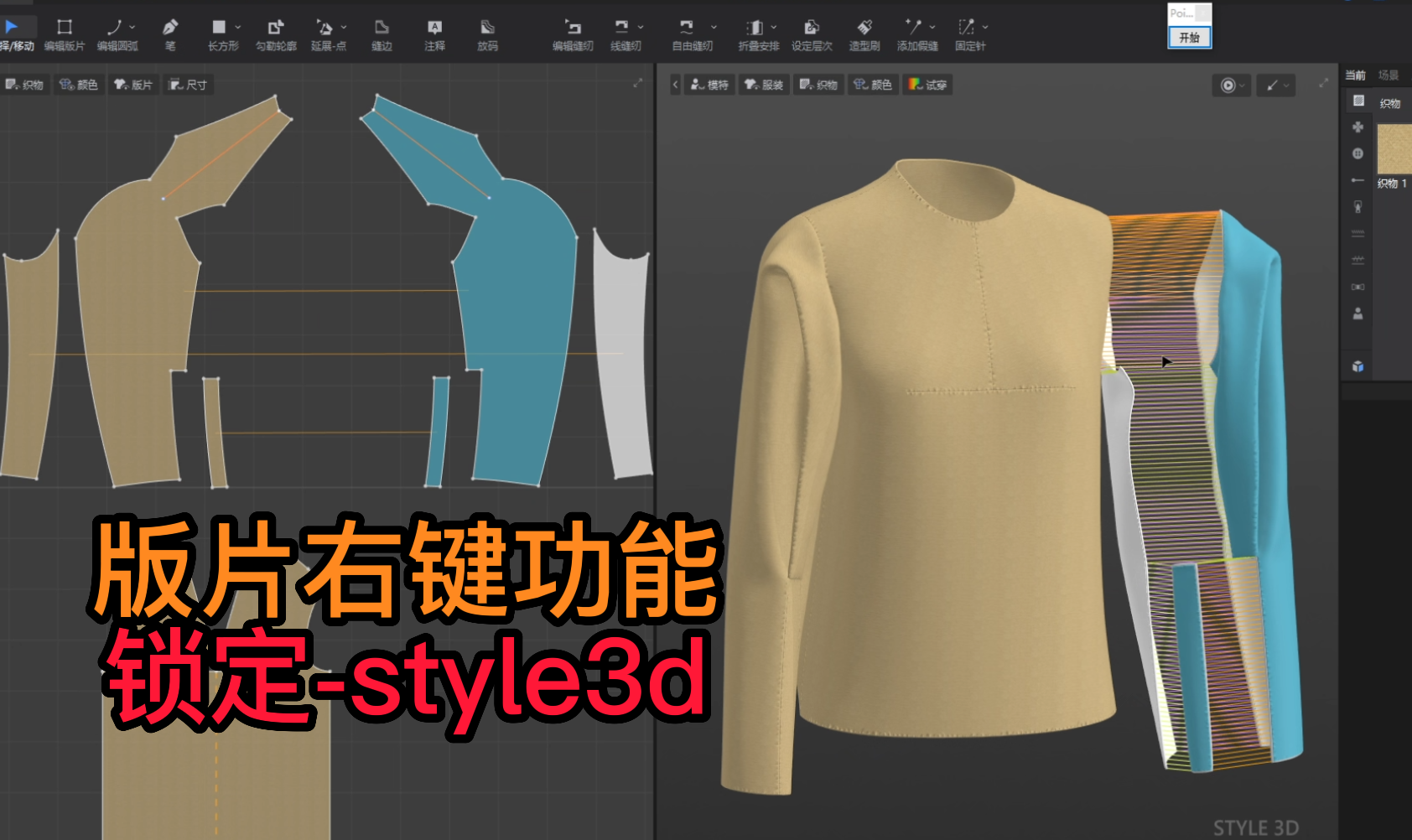Select the 勾勒轮廓 trace outline tool
1412x840 pixels.
[276, 35]
